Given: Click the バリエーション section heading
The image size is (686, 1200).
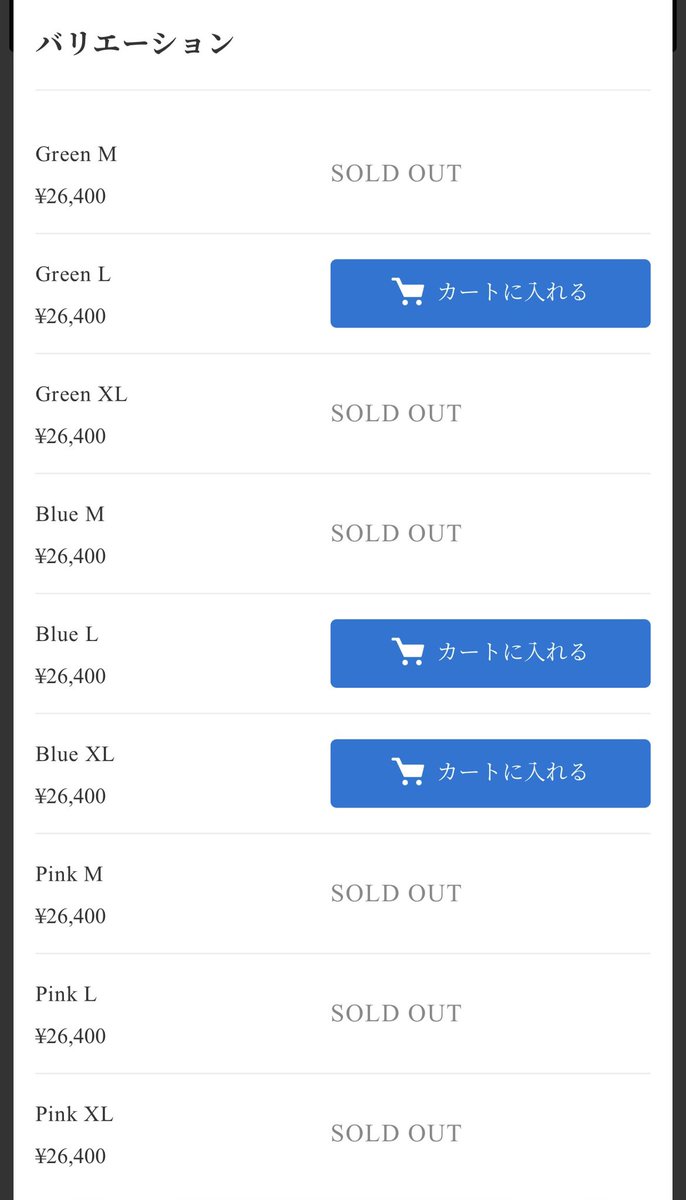Looking at the screenshot, I should [x=135, y=43].
